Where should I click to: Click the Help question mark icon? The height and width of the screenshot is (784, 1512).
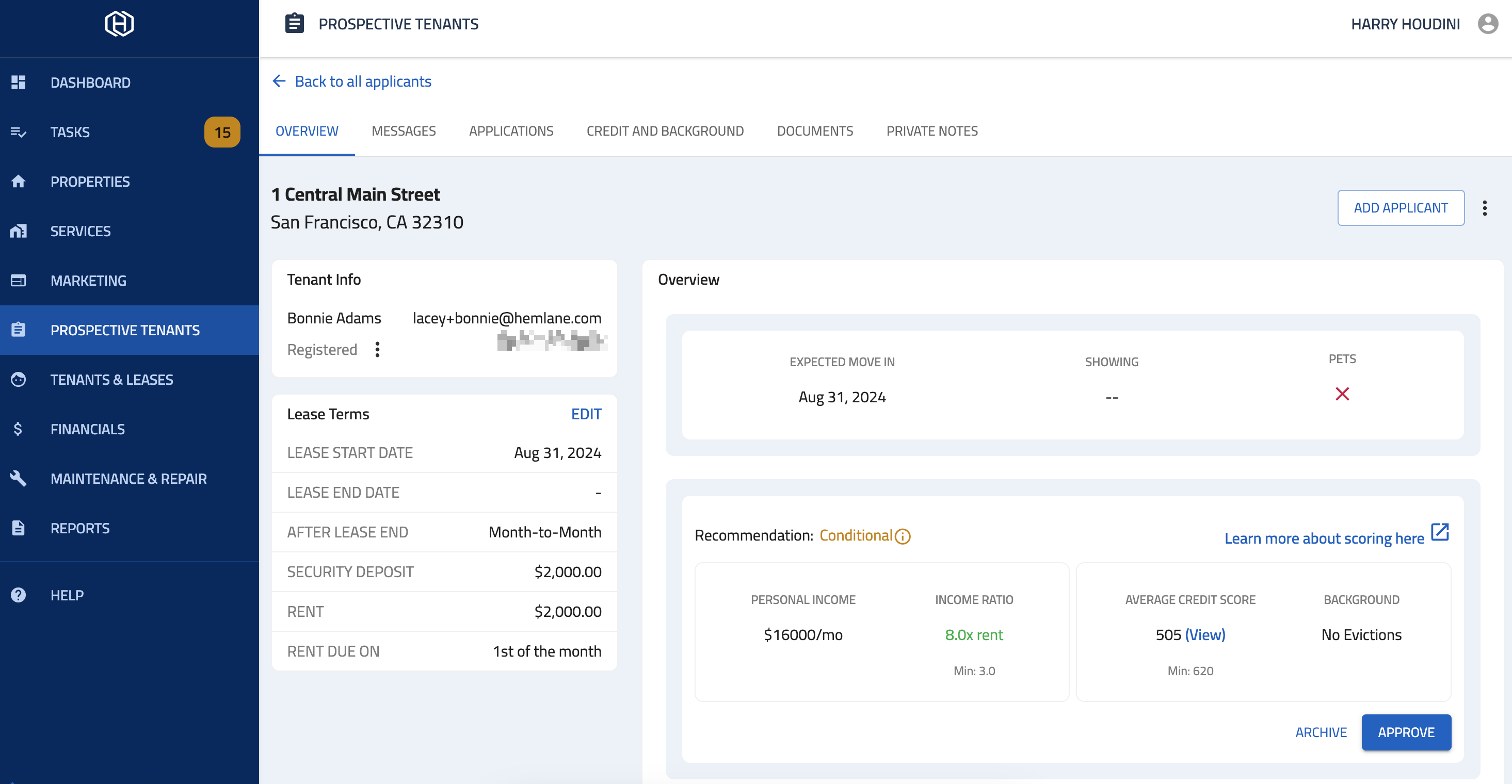(18, 595)
